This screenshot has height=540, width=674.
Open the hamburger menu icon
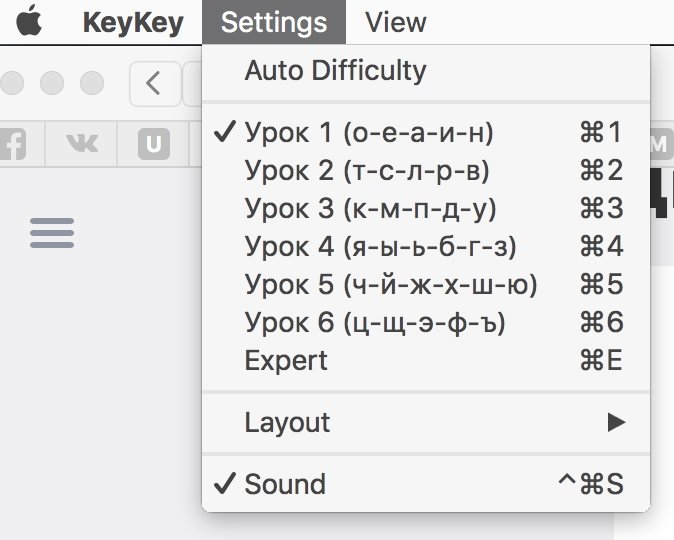coord(52,233)
